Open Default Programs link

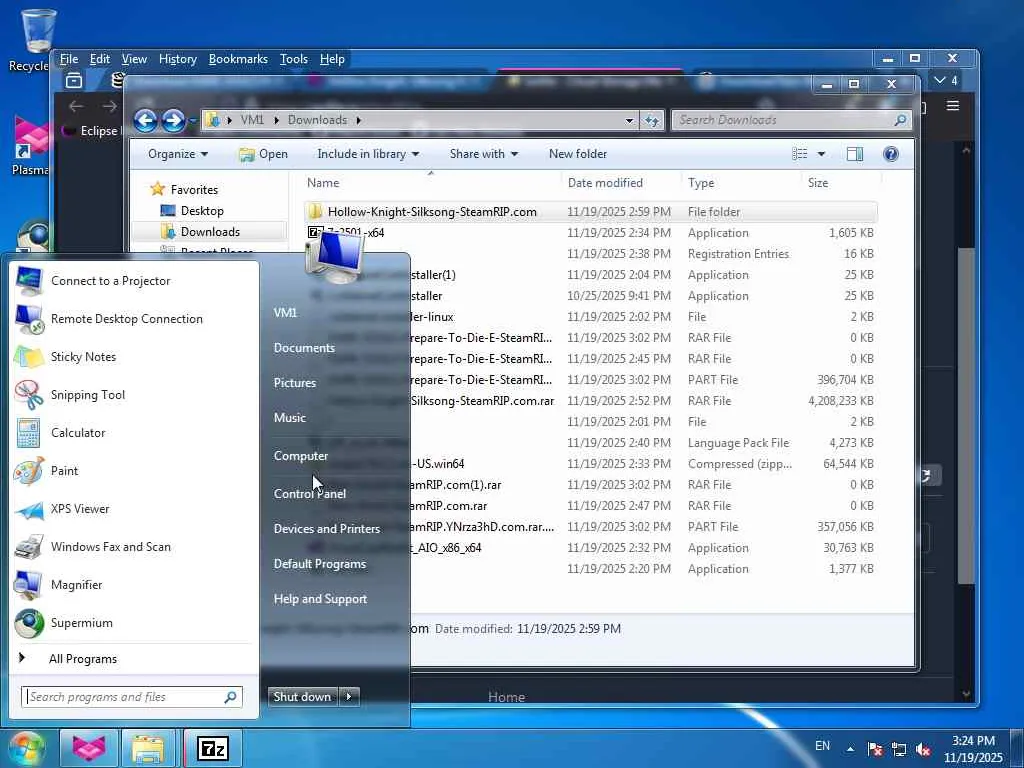pyautogui.click(x=319, y=564)
